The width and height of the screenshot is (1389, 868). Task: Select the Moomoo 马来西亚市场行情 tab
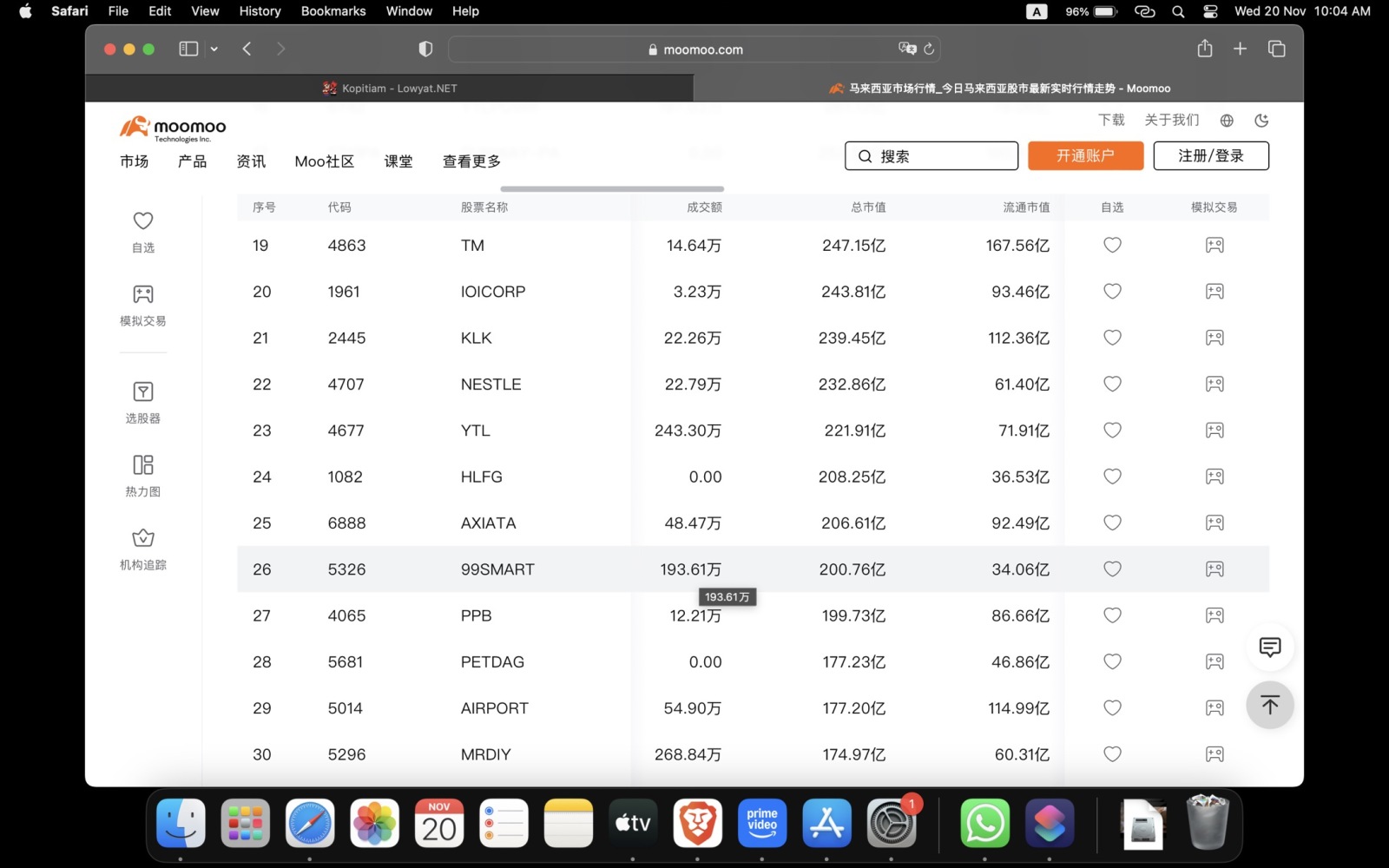click(998, 89)
